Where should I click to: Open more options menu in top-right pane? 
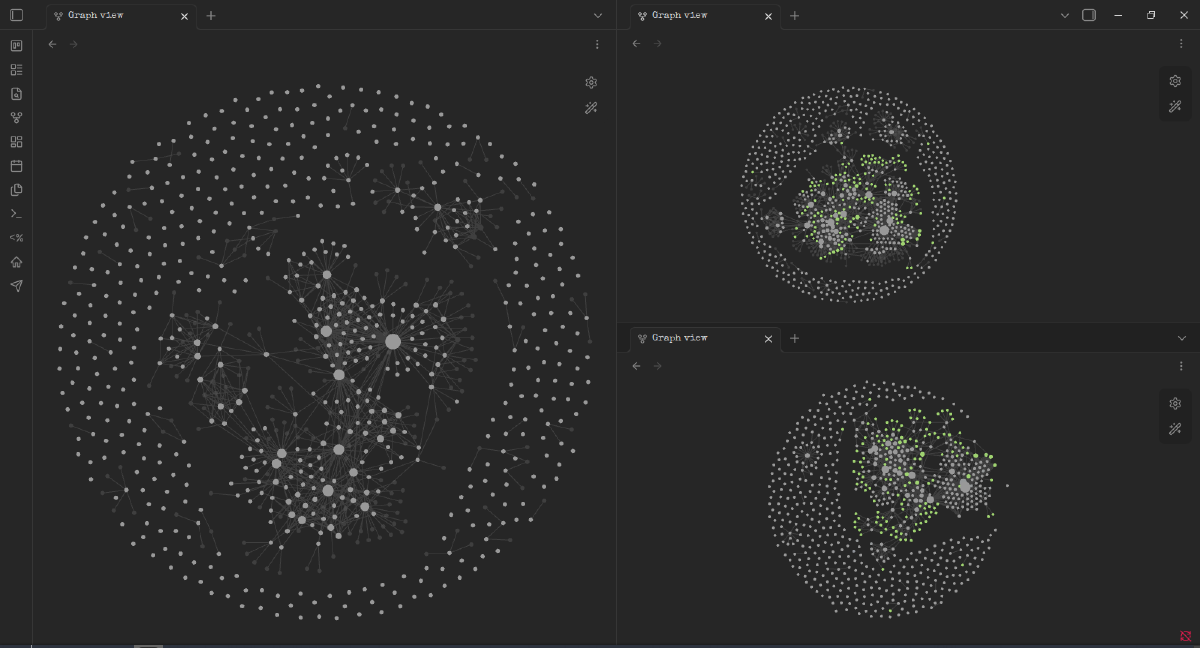click(1181, 44)
